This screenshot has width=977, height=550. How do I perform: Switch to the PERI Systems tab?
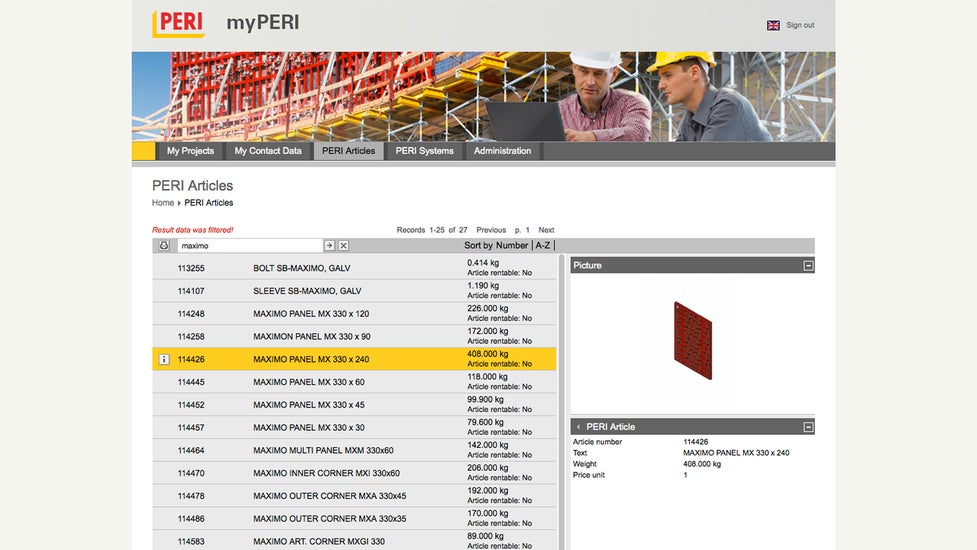click(x=424, y=151)
